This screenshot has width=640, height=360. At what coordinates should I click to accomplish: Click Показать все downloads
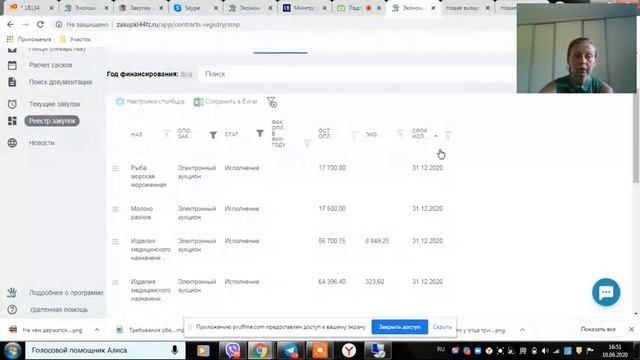(x=598, y=329)
